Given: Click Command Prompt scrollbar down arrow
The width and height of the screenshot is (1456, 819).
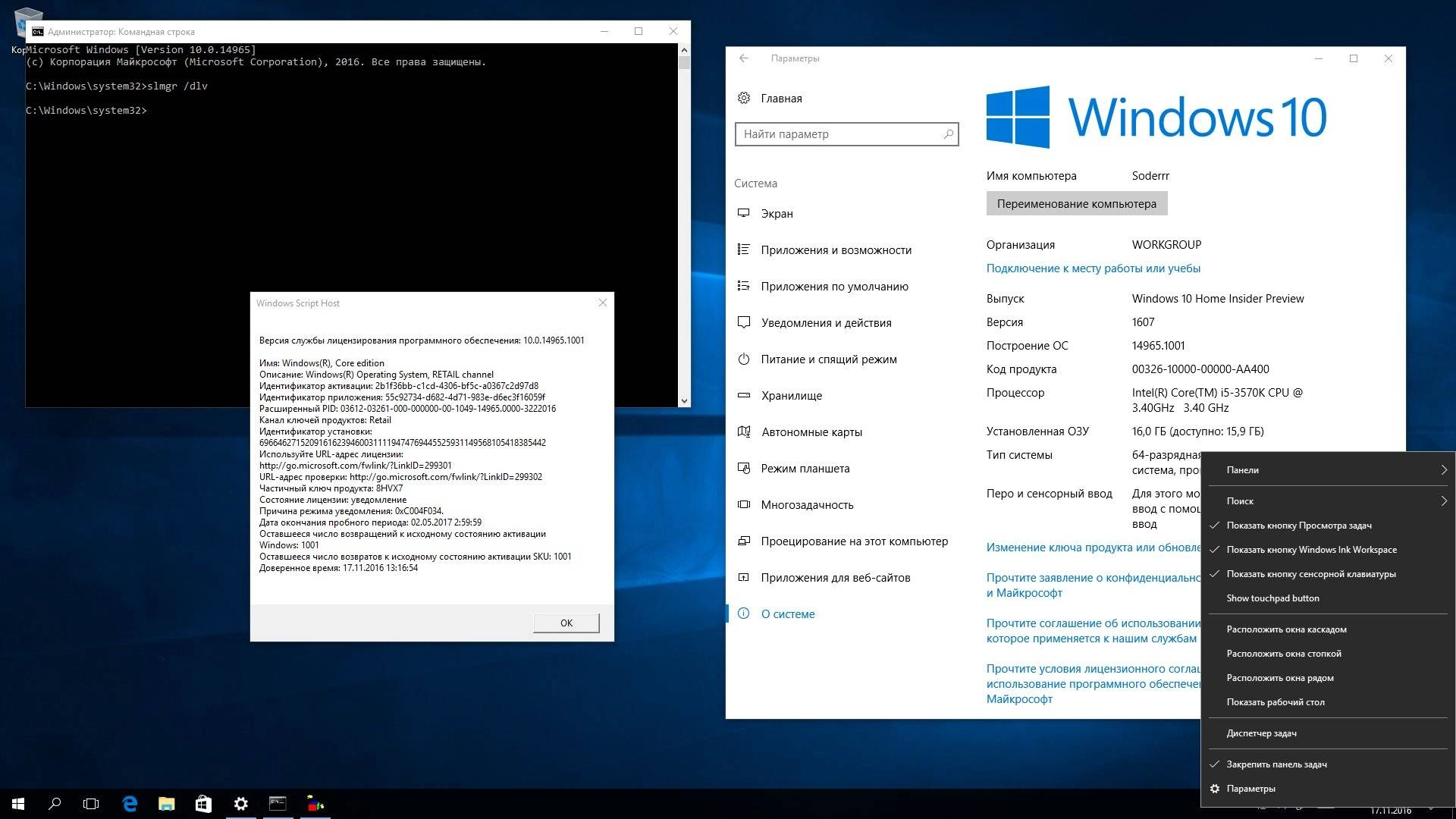Looking at the screenshot, I should click(x=684, y=400).
